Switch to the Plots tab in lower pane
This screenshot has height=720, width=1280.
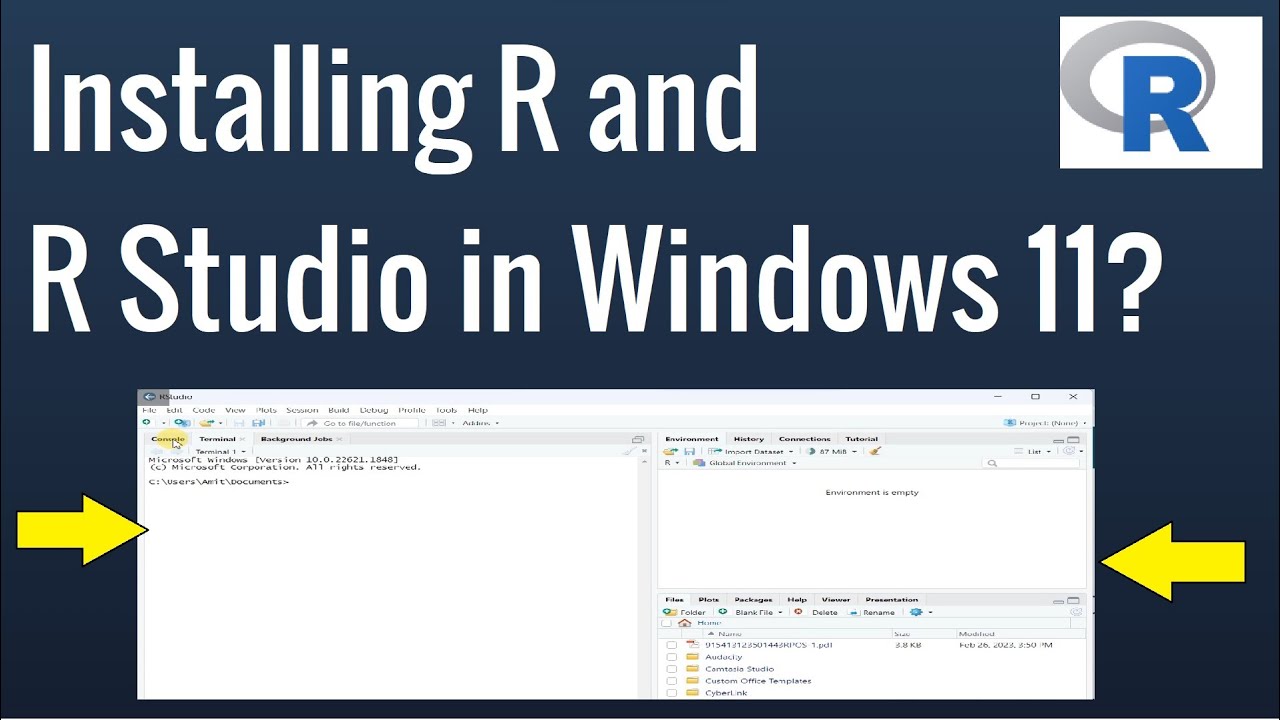point(708,600)
